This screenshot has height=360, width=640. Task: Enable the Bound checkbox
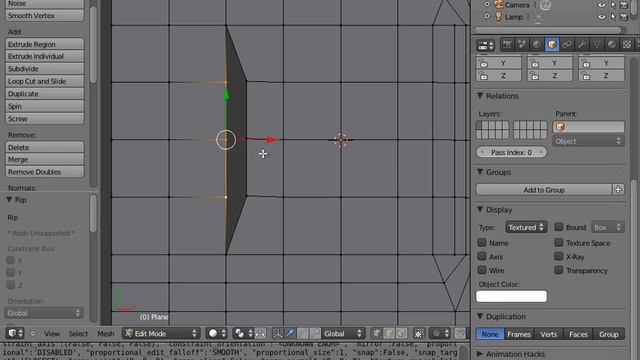559,227
